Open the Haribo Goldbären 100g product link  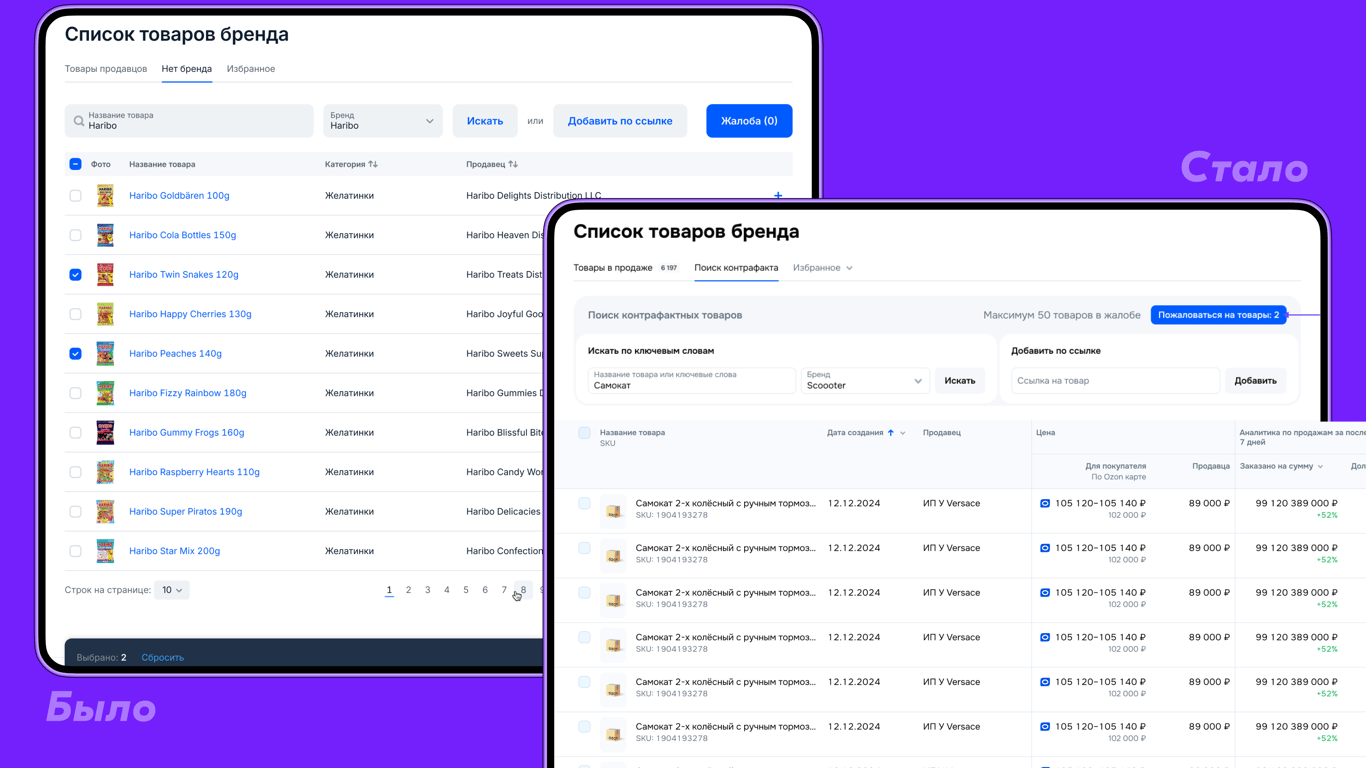point(179,195)
